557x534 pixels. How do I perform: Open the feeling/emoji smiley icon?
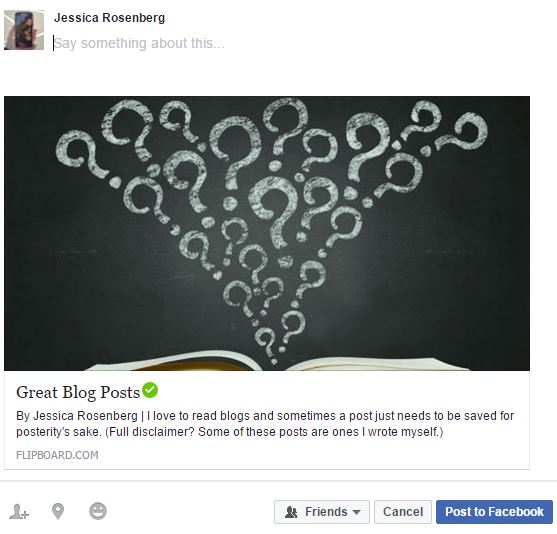pyautogui.click(x=98, y=511)
